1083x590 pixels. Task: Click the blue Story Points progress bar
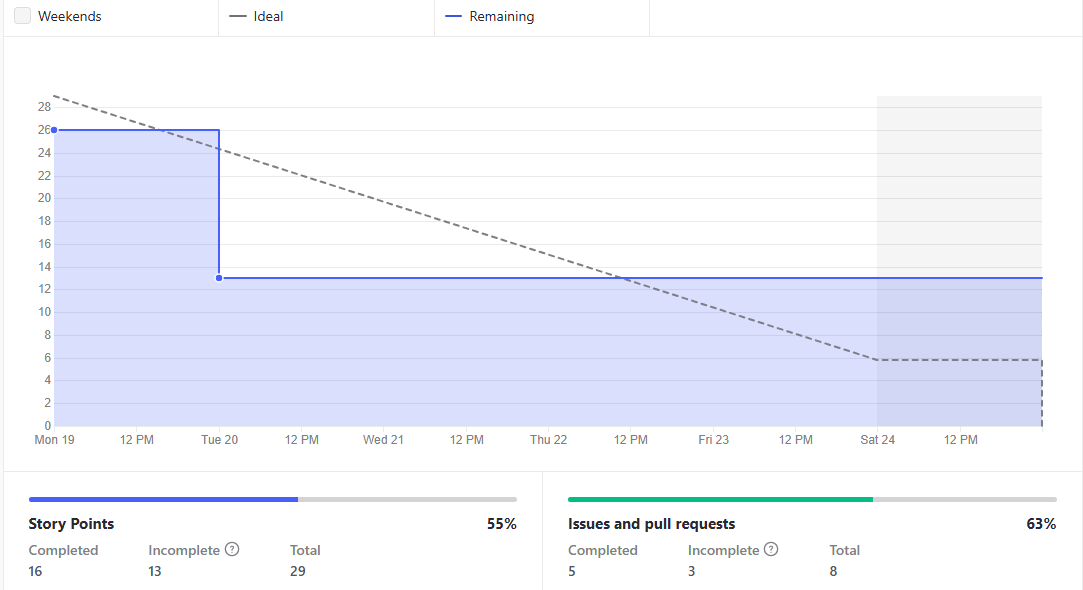tap(163, 499)
